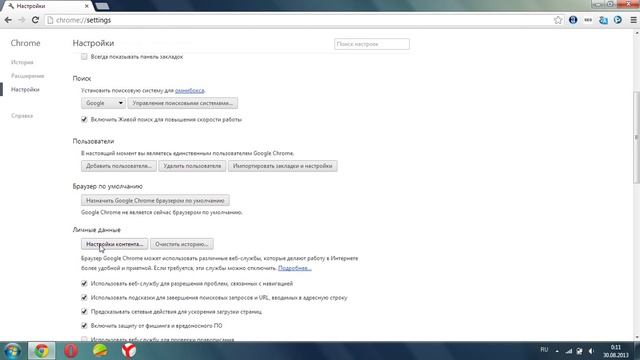Viewport: 640px width, 360px height.
Task: Click the blue circular extension icon left of the Chrome menu
Action: tap(618, 20)
